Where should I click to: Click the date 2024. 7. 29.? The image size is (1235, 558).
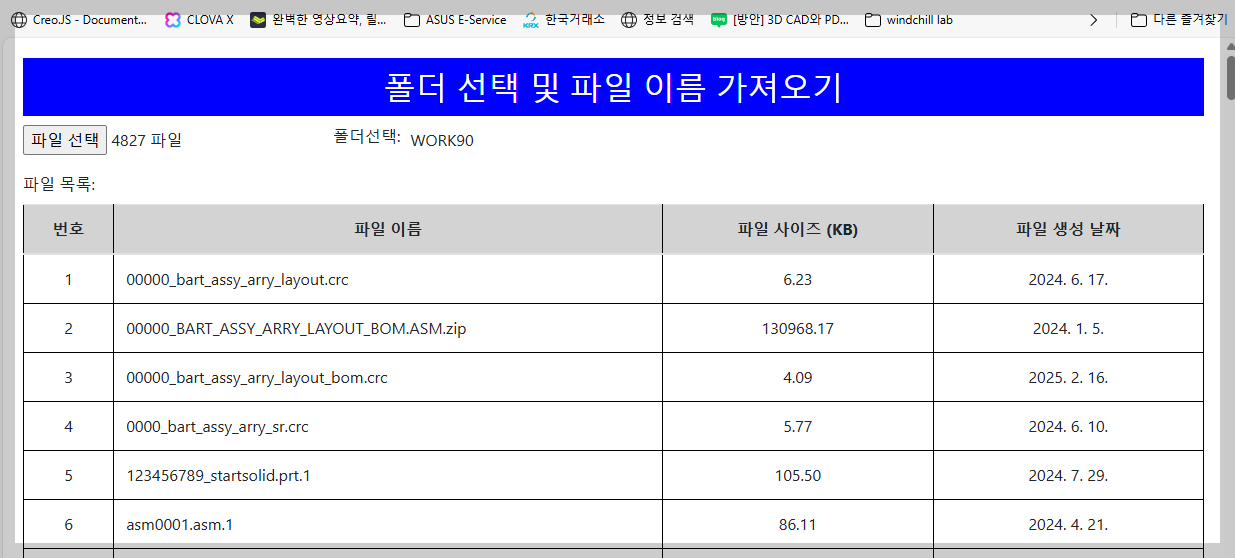[x=1068, y=476]
